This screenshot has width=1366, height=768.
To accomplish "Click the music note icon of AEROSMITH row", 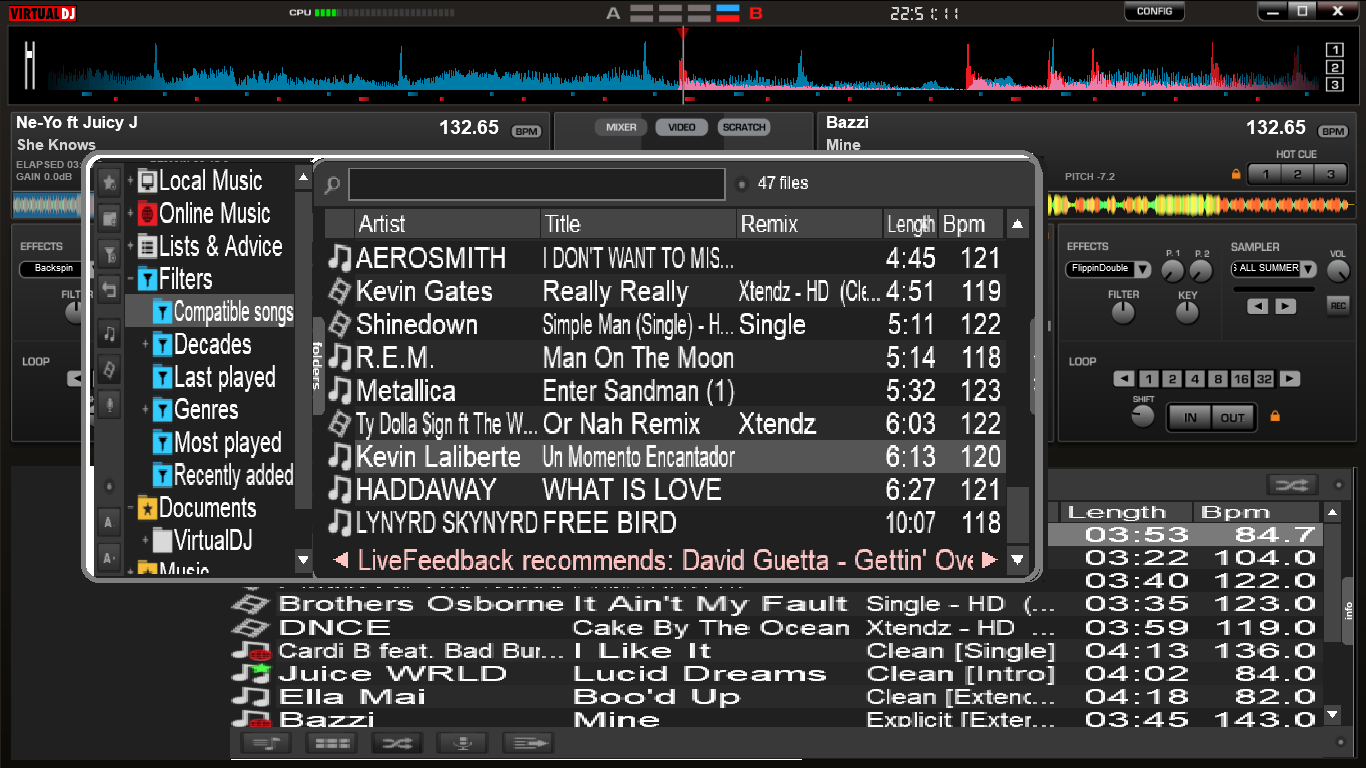I will [x=341, y=258].
